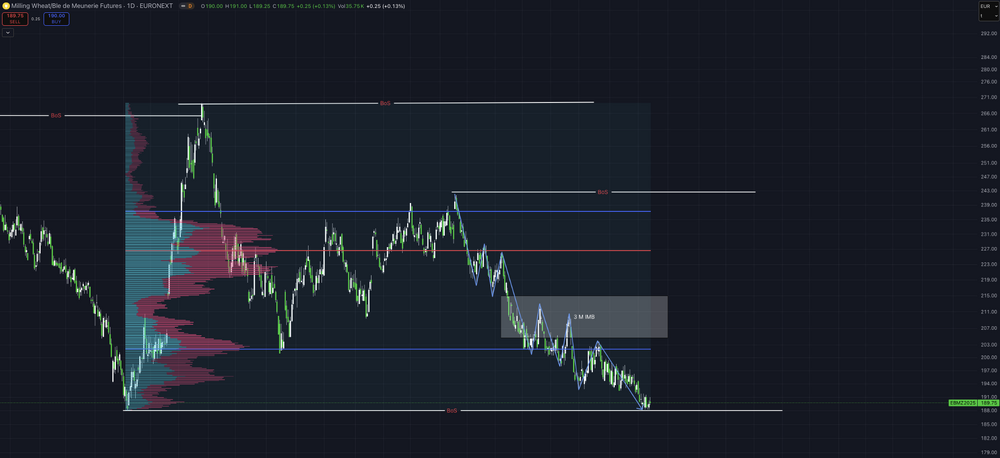Open the Milling Wheat Futures symbol title

(x=92, y=5)
